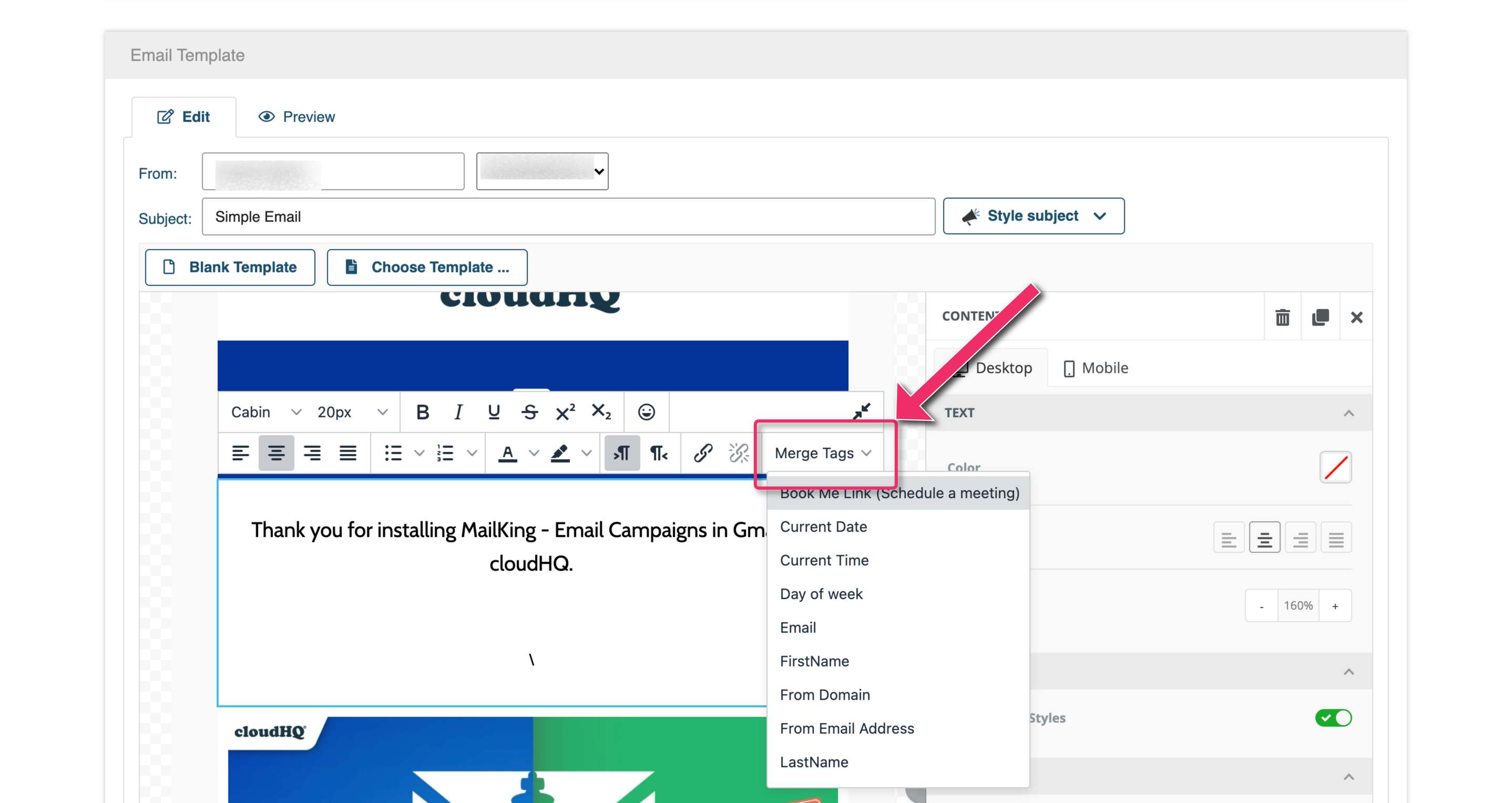The height and width of the screenshot is (803, 1512).
Task: Apply strikethrough formatting
Action: coord(529,412)
